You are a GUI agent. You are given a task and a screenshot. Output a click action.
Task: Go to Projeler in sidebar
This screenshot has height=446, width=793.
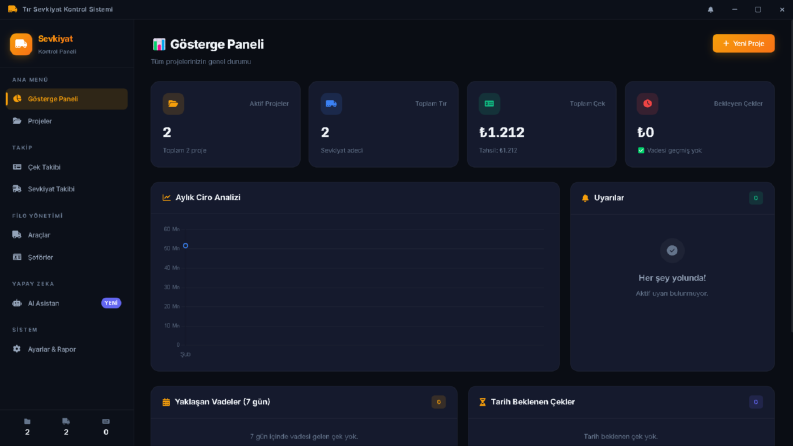pyautogui.click(x=67, y=121)
